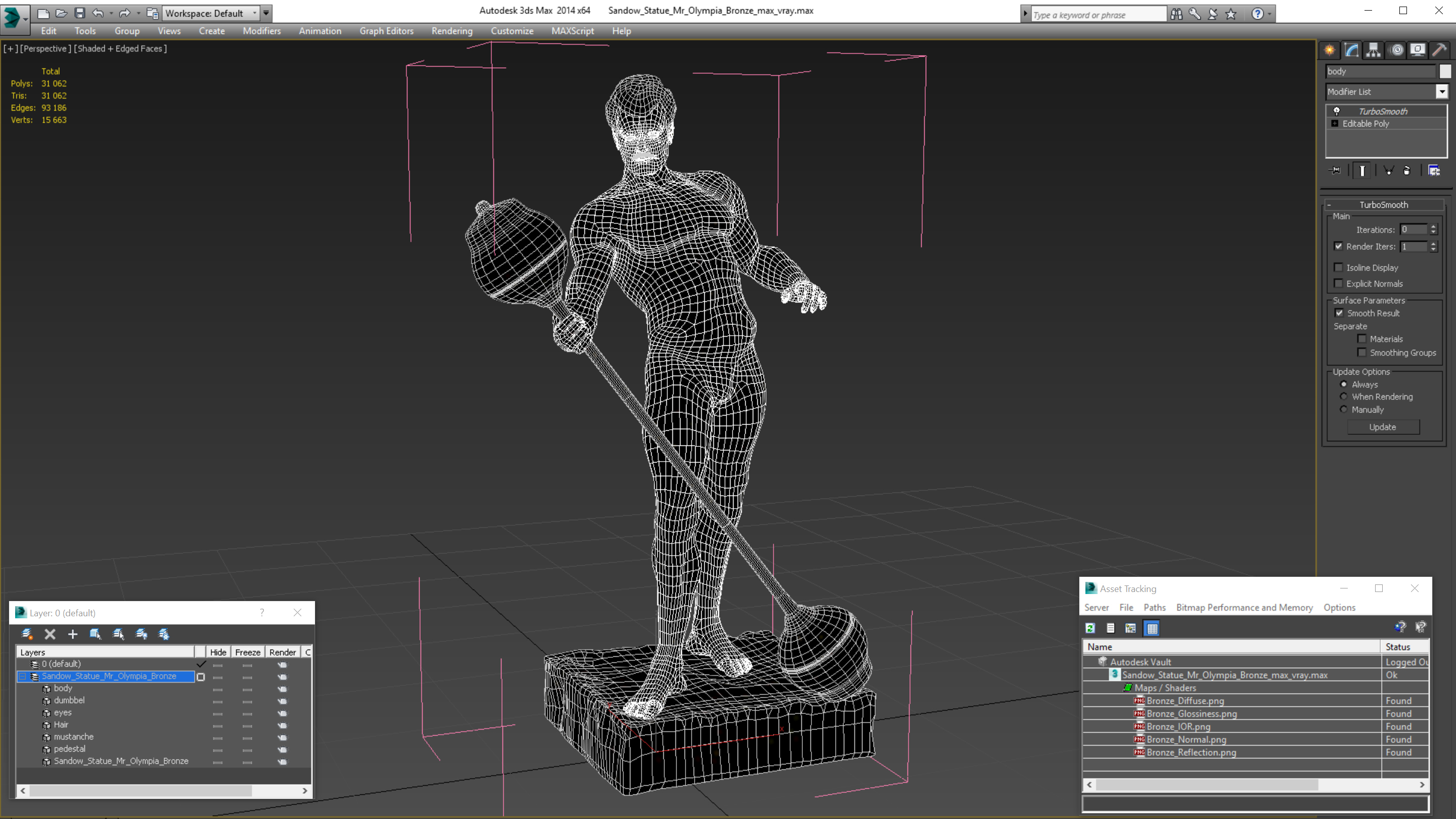Screen dimensions: 1456x819
Task: Open Bitmap Performance and Memory menu
Action: click(1244, 607)
